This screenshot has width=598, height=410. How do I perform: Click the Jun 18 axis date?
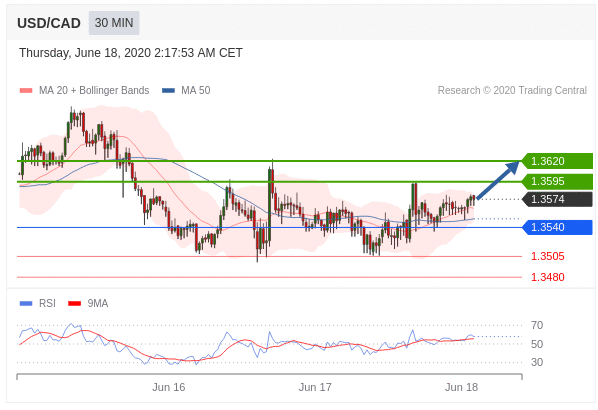(461, 387)
